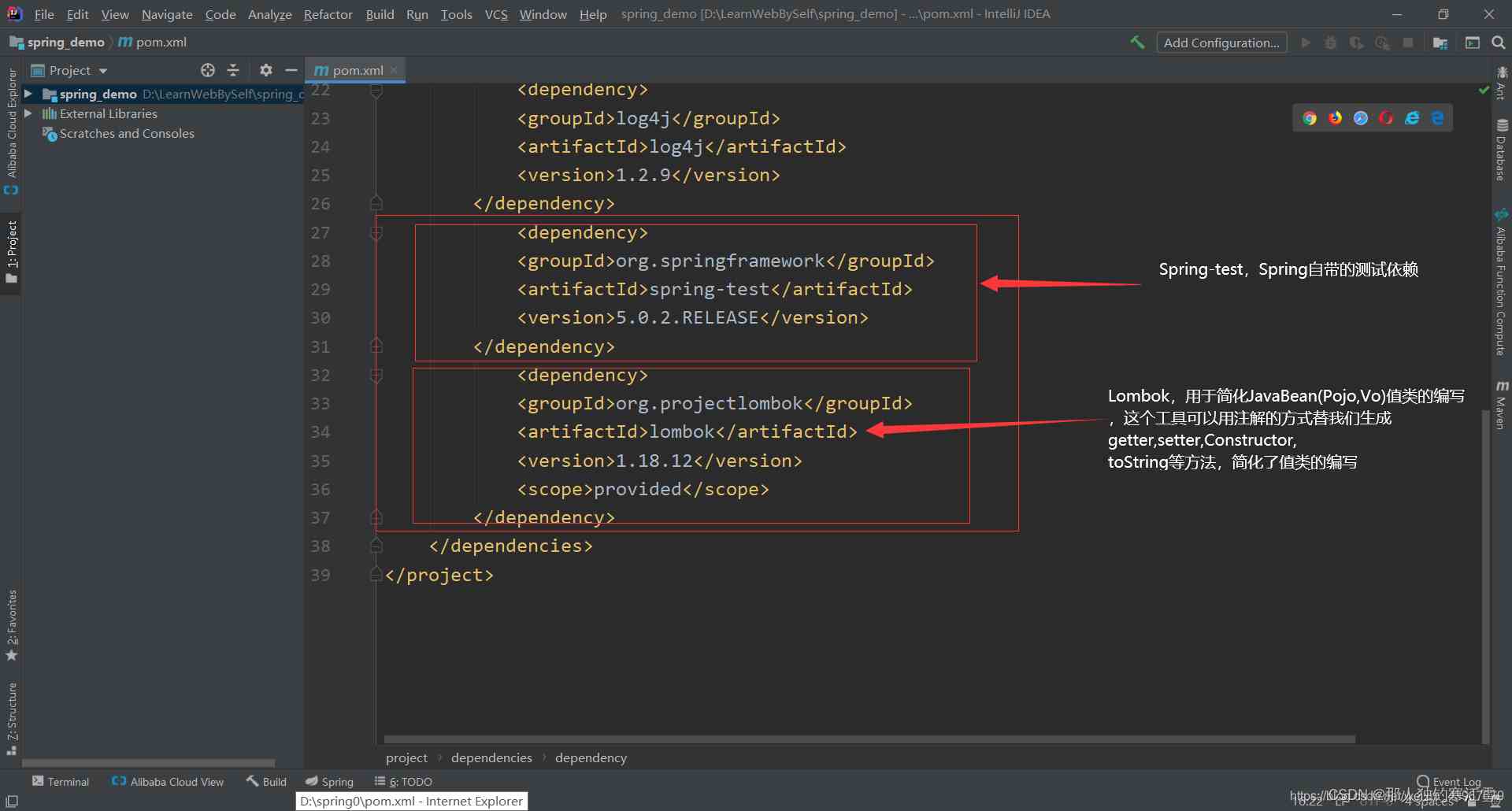The image size is (1512, 811).
Task: Click Add Configuration button
Action: coord(1221,43)
